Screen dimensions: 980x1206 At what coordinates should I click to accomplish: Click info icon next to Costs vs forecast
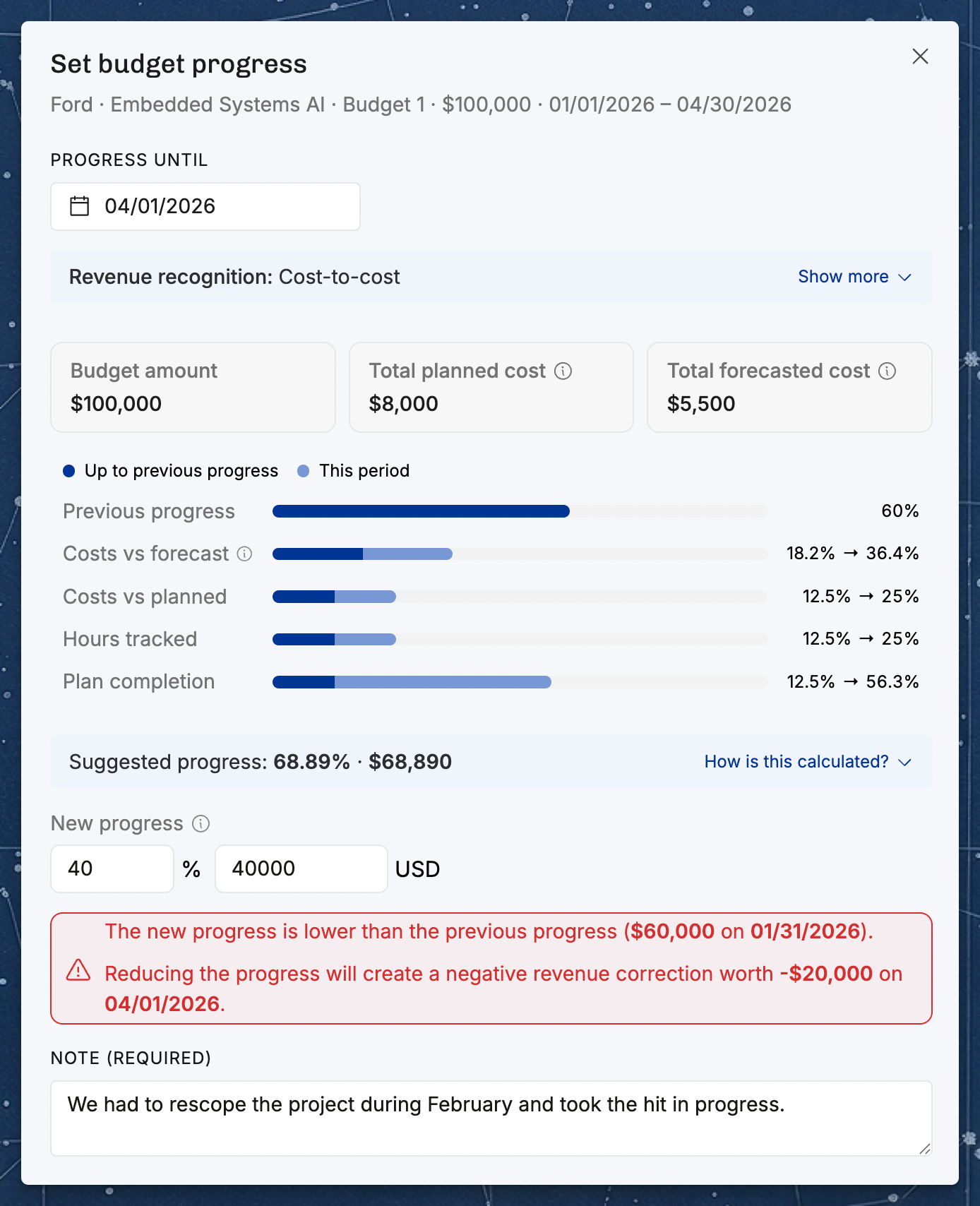click(244, 554)
